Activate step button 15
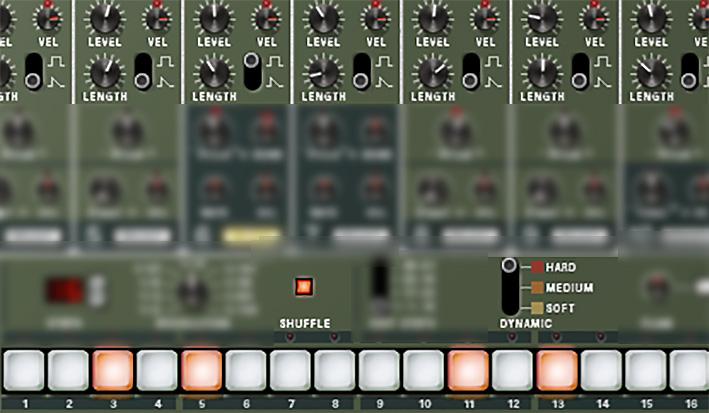 coord(646,370)
